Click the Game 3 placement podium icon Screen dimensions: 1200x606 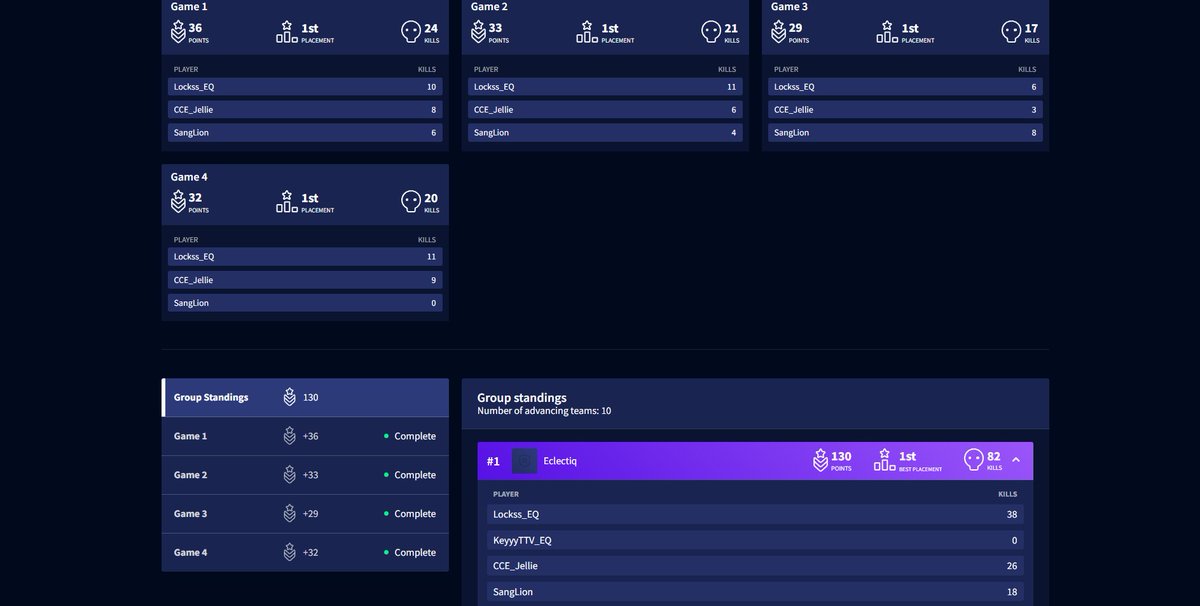point(887,32)
